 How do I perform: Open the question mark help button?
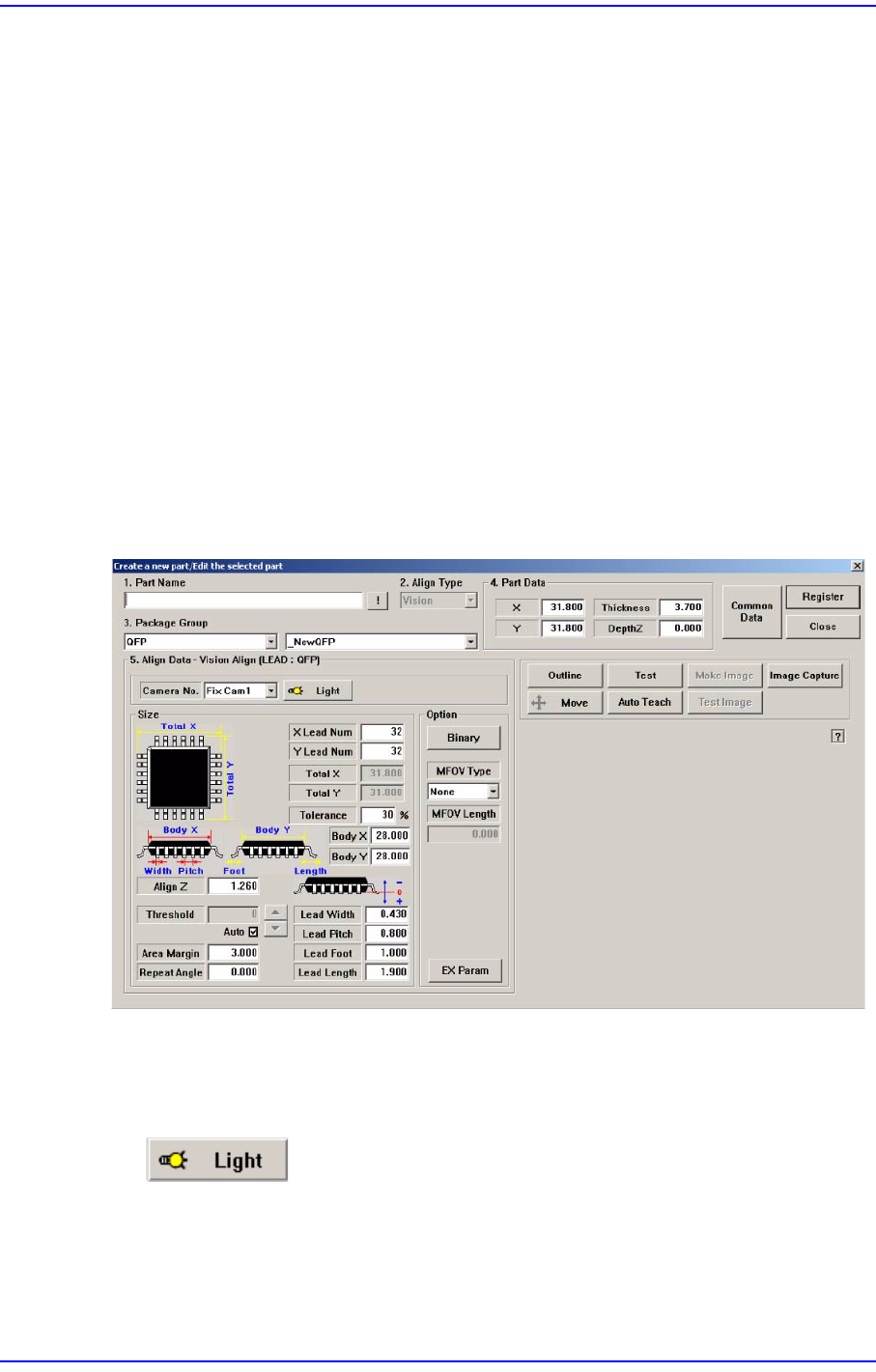(x=838, y=736)
